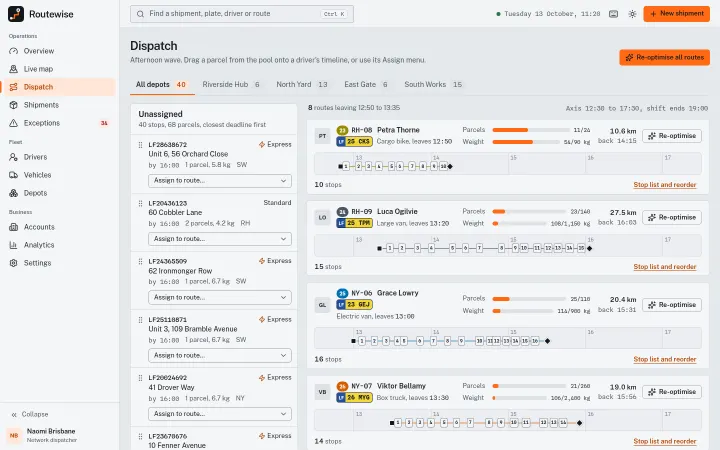
Task: Click the Routewise logo icon
Action: point(16,14)
